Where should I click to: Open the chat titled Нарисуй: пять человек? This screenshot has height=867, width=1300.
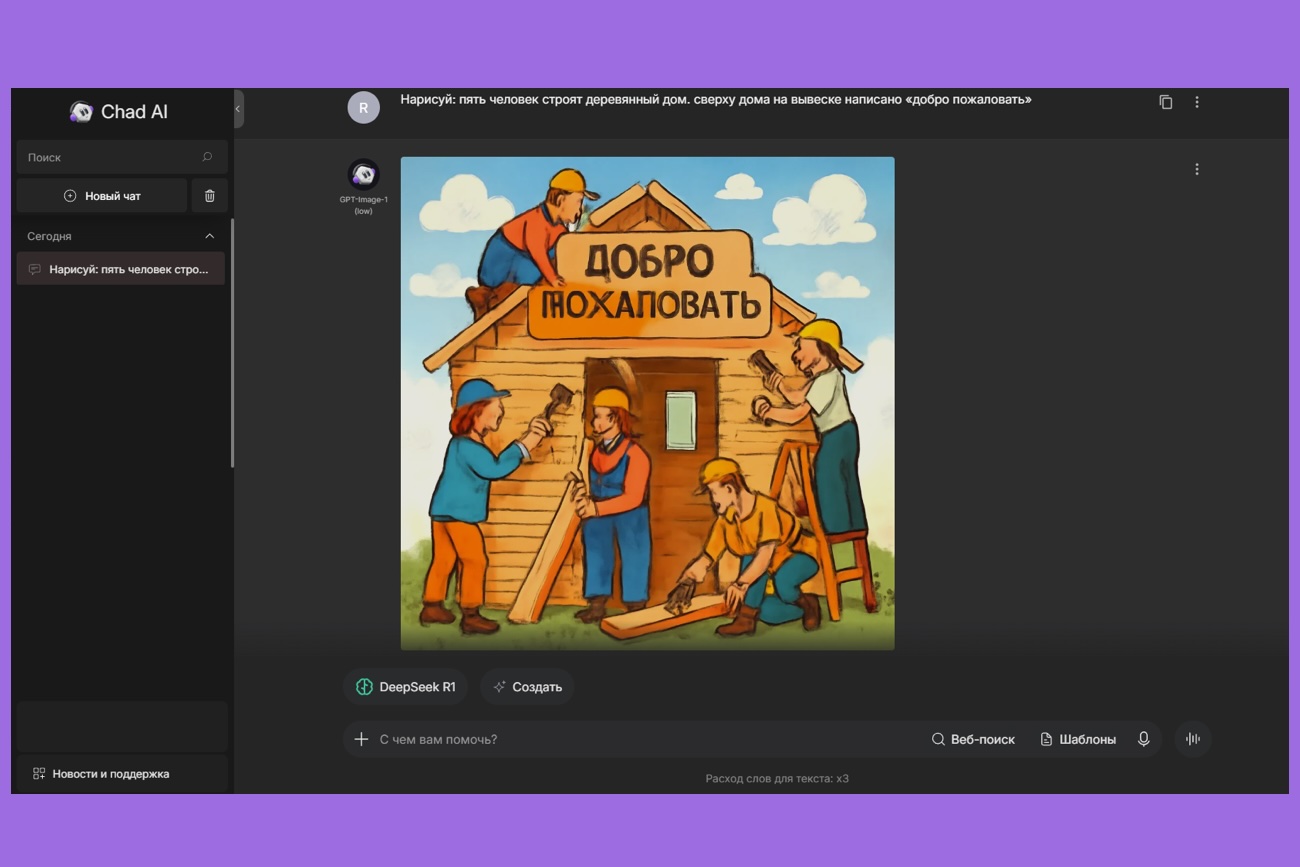pyautogui.click(x=121, y=269)
